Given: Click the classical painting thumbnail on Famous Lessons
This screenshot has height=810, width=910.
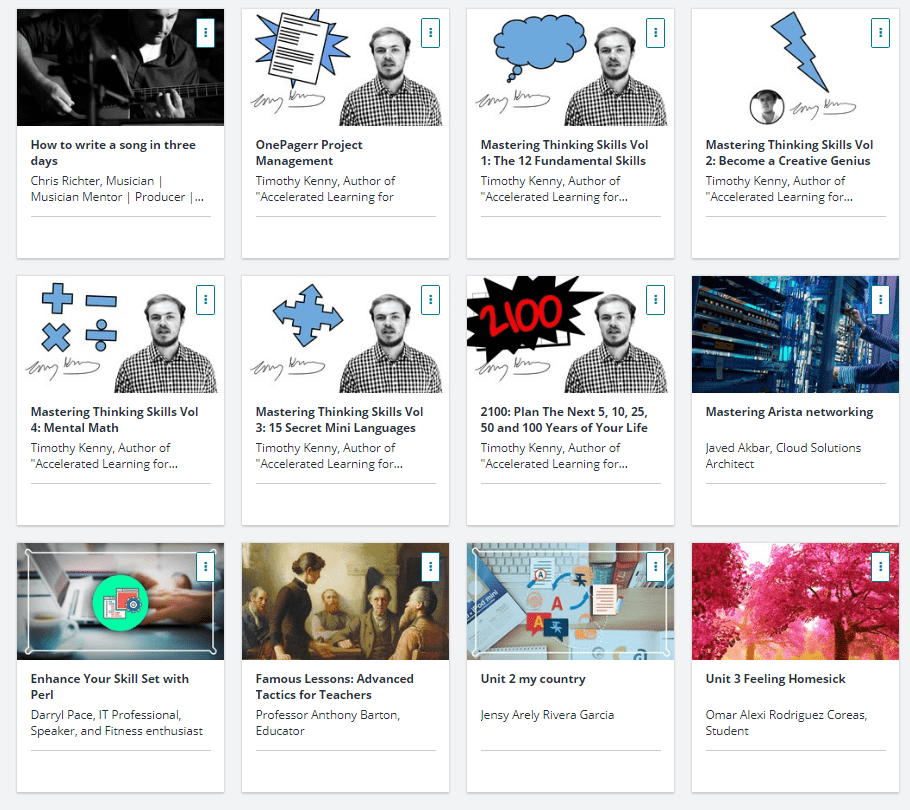Looking at the screenshot, I should [345, 601].
